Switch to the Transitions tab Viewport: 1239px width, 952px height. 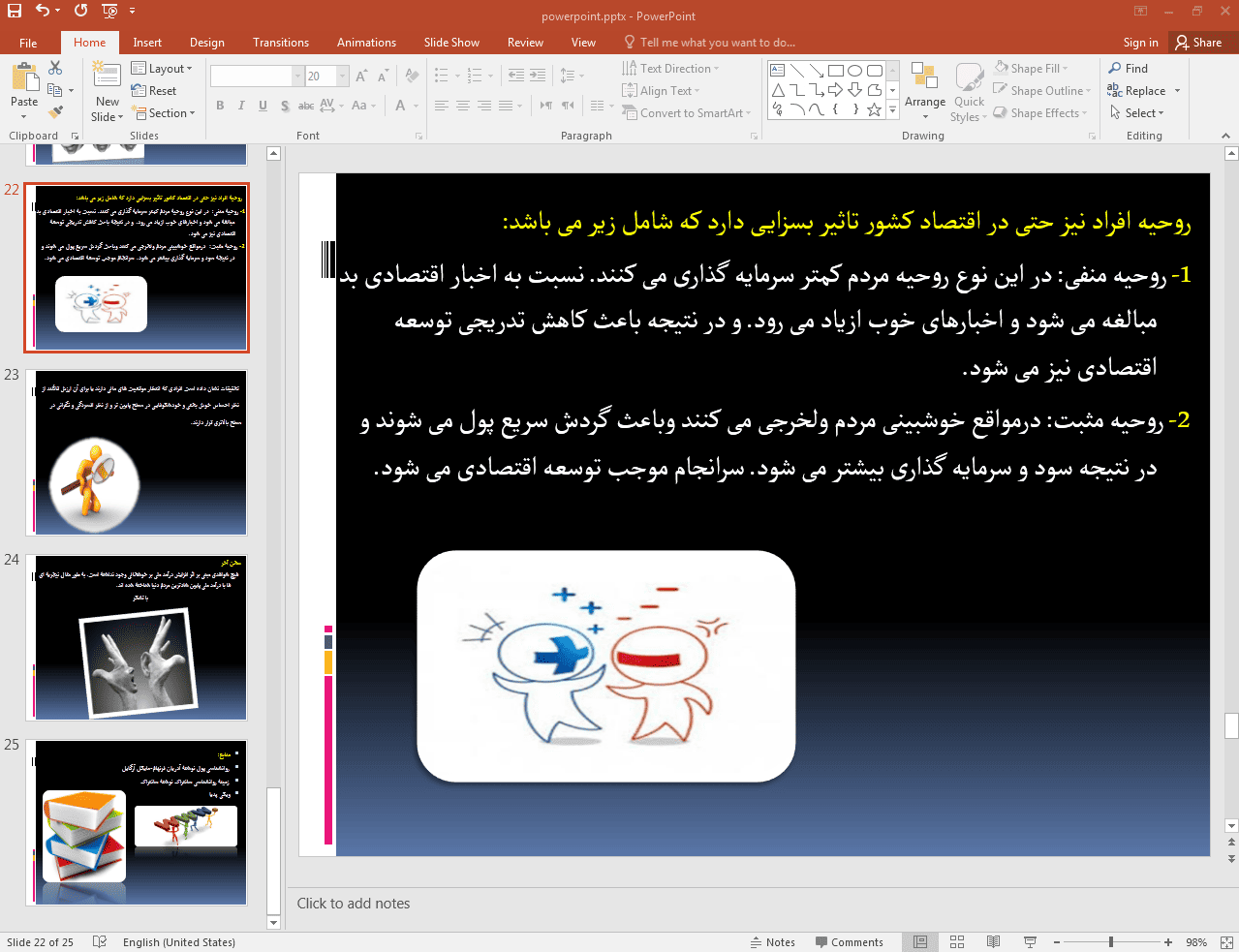pos(281,43)
